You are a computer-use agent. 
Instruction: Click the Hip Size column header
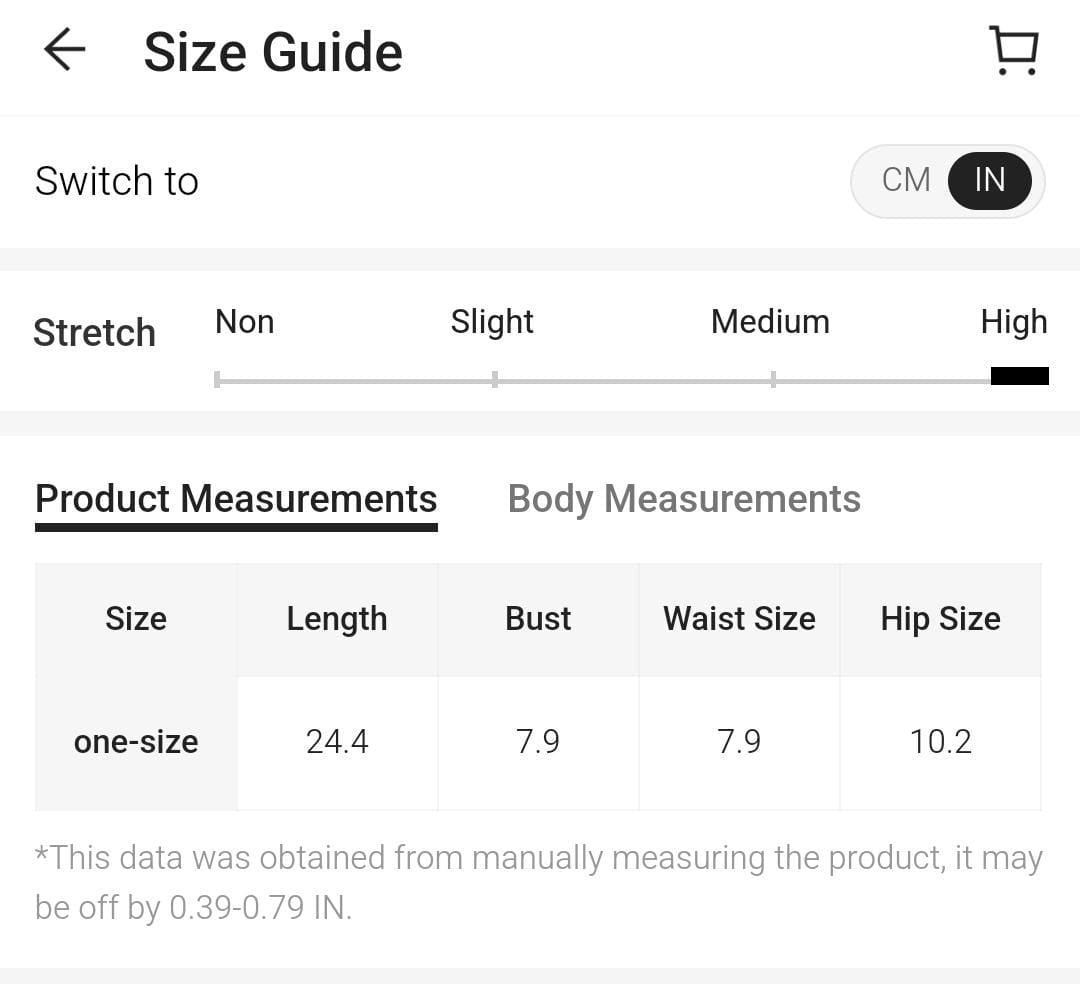940,619
